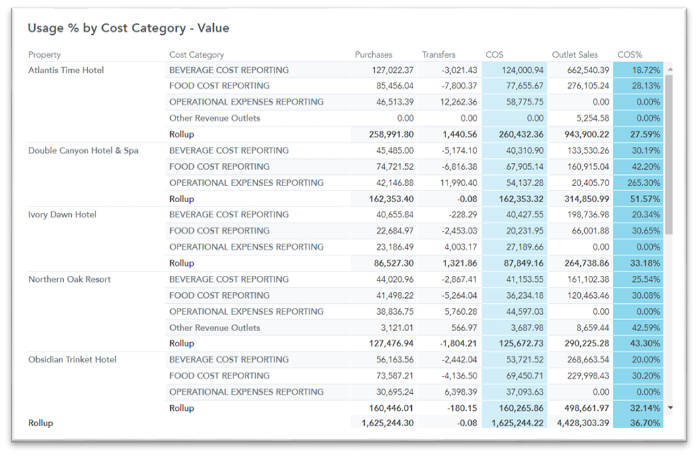Screen dimensions: 698x456
Task: Sort by the Cost Category column header
Action: tap(196, 55)
